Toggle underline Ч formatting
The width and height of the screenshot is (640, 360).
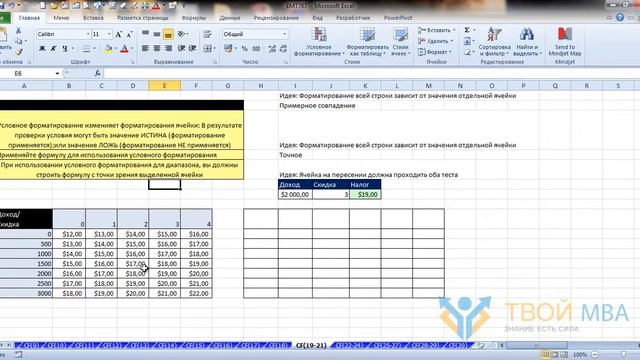tap(65, 49)
